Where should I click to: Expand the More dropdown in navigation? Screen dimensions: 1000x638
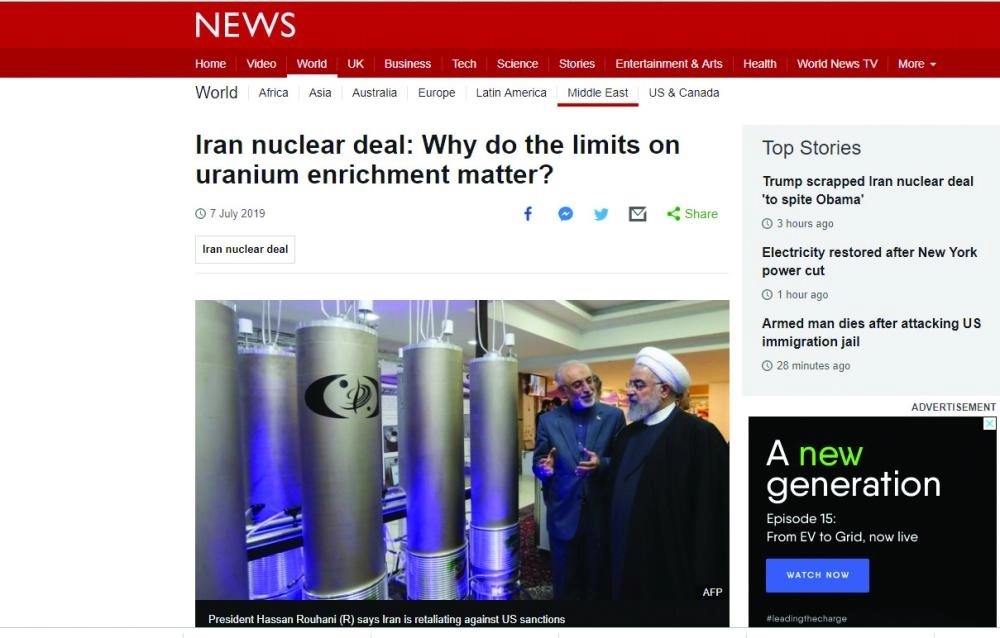[x=916, y=64]
